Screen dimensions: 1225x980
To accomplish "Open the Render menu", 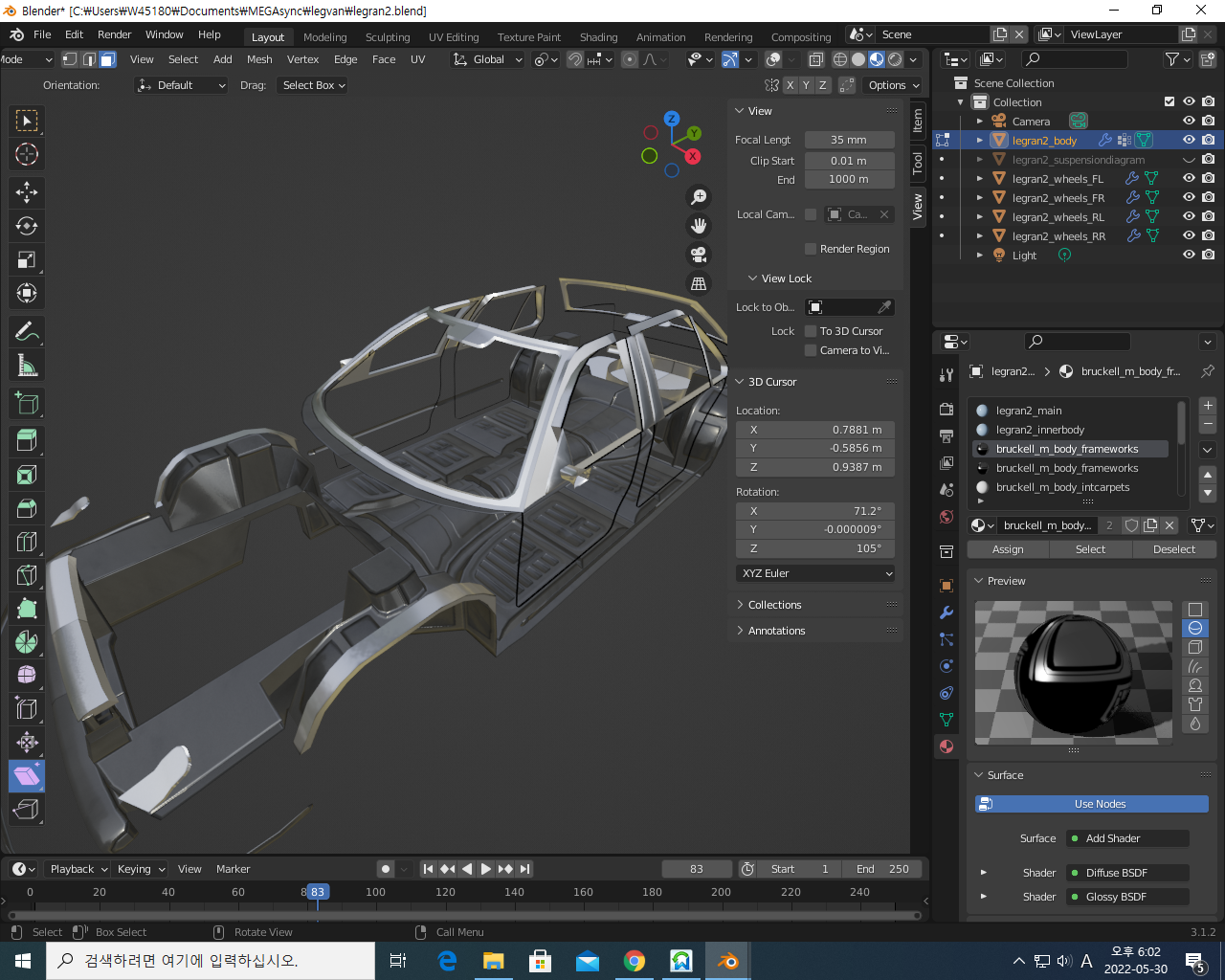I will click(x=114, y=34).
